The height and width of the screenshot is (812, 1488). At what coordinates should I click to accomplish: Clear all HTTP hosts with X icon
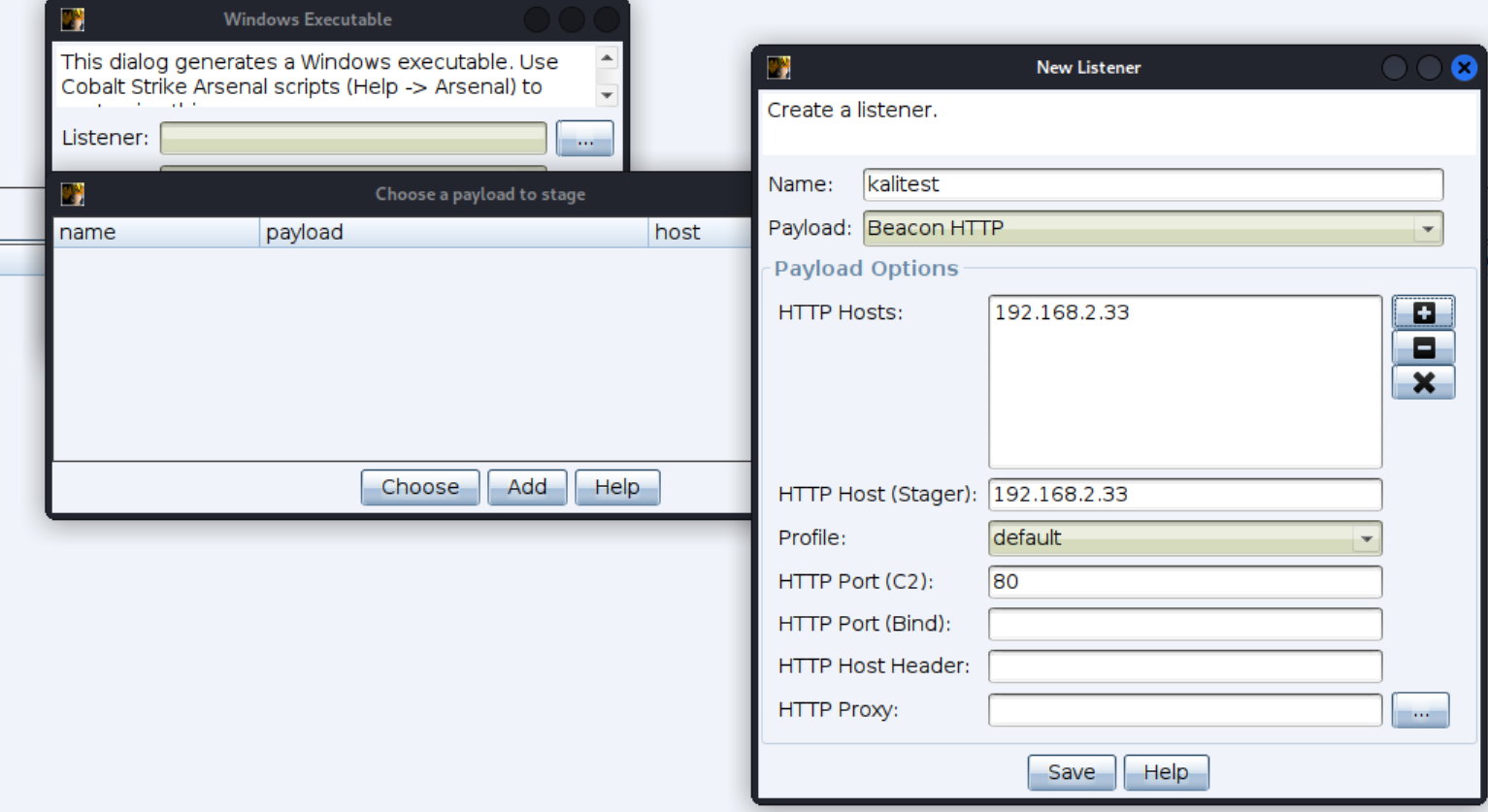point(1423,382)
